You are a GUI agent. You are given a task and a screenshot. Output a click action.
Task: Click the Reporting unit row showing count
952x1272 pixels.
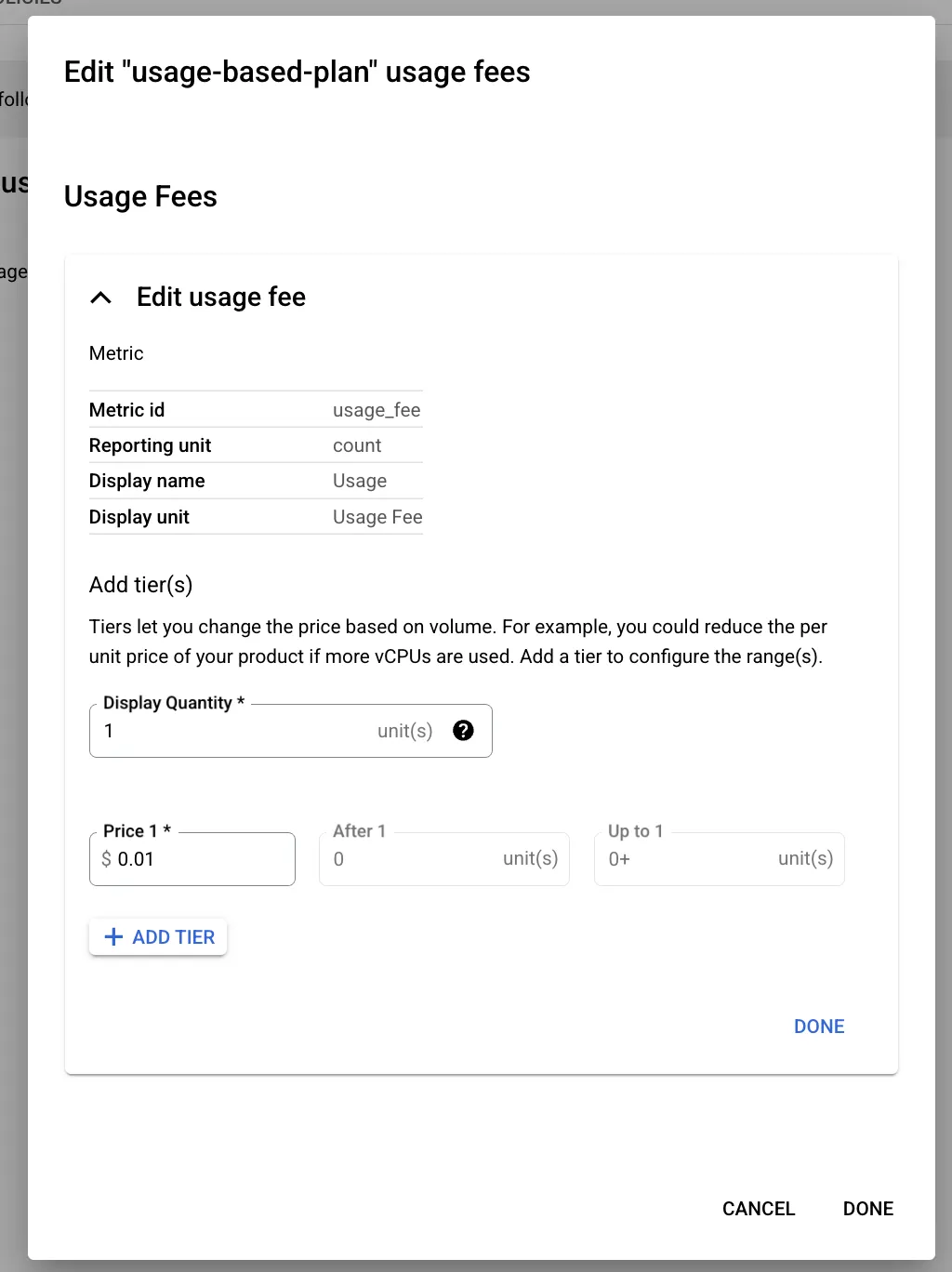(357, 444)
